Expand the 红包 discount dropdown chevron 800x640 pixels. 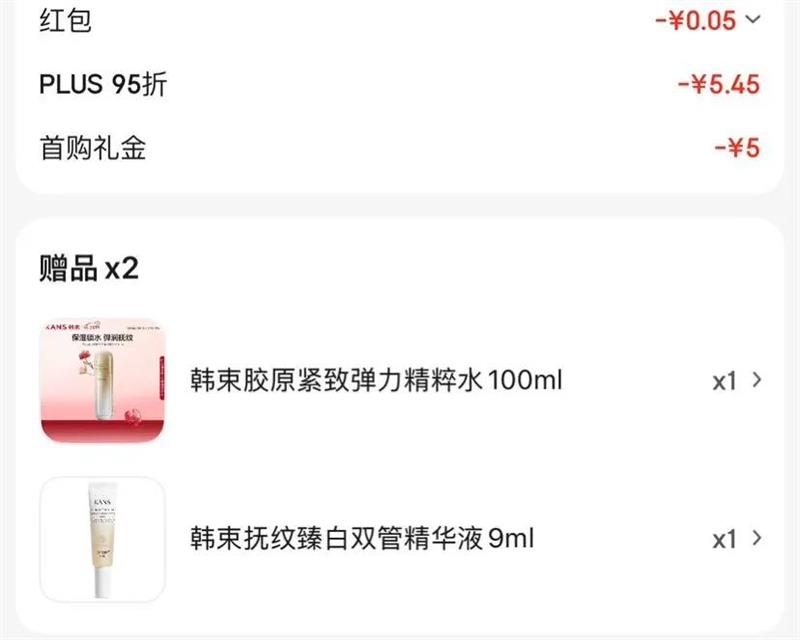tap(753, 19)
